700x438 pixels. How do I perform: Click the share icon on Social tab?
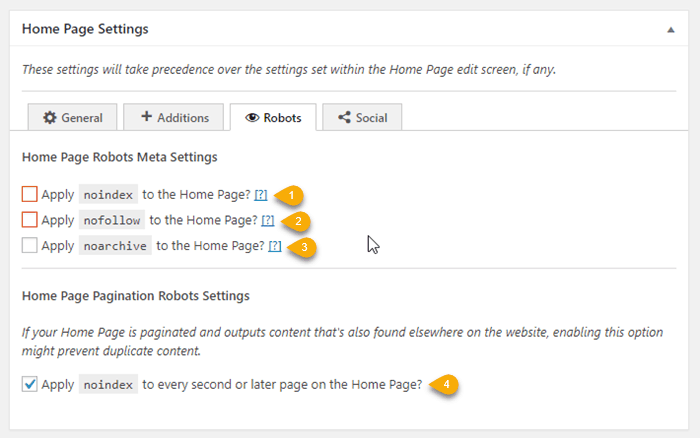344,117
